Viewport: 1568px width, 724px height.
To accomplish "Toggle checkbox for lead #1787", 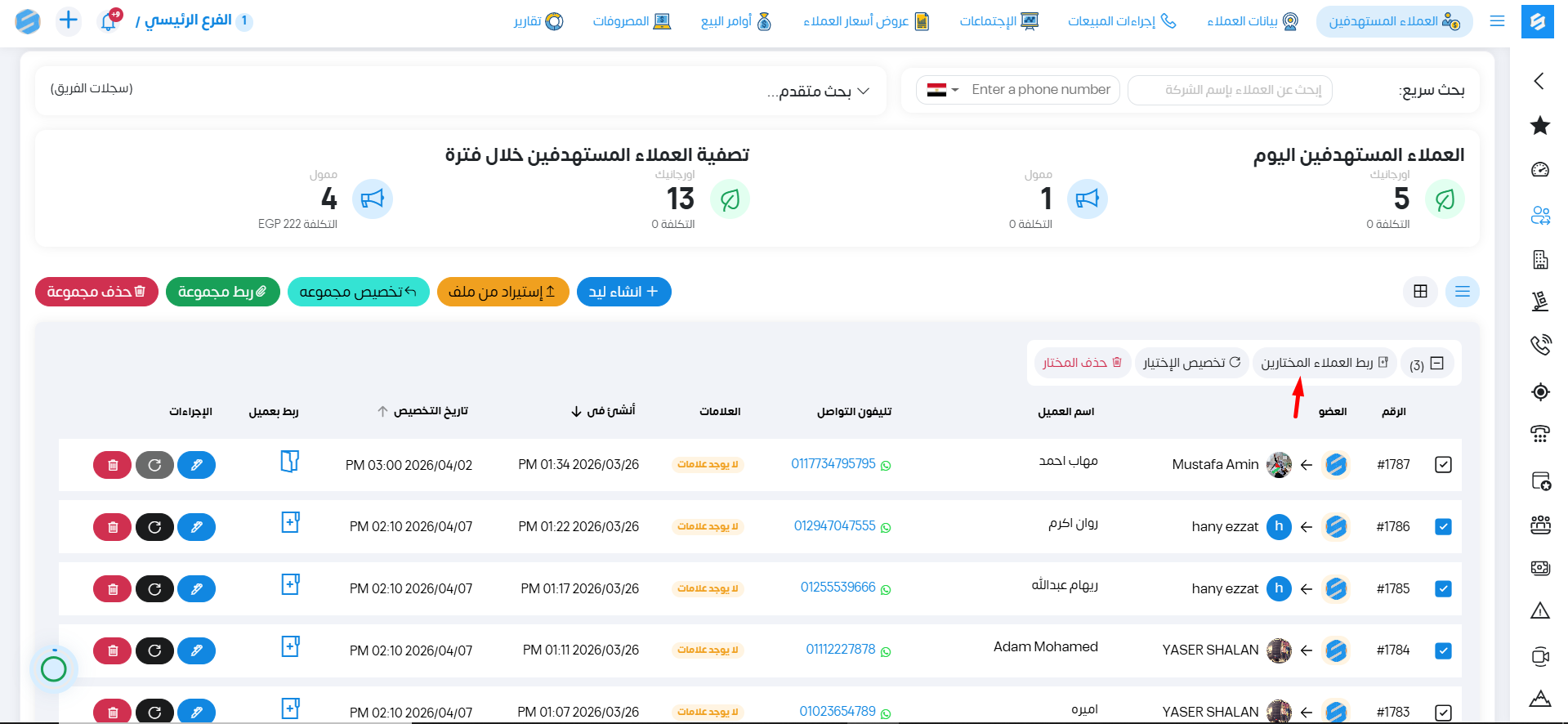I will point(1443,465).
